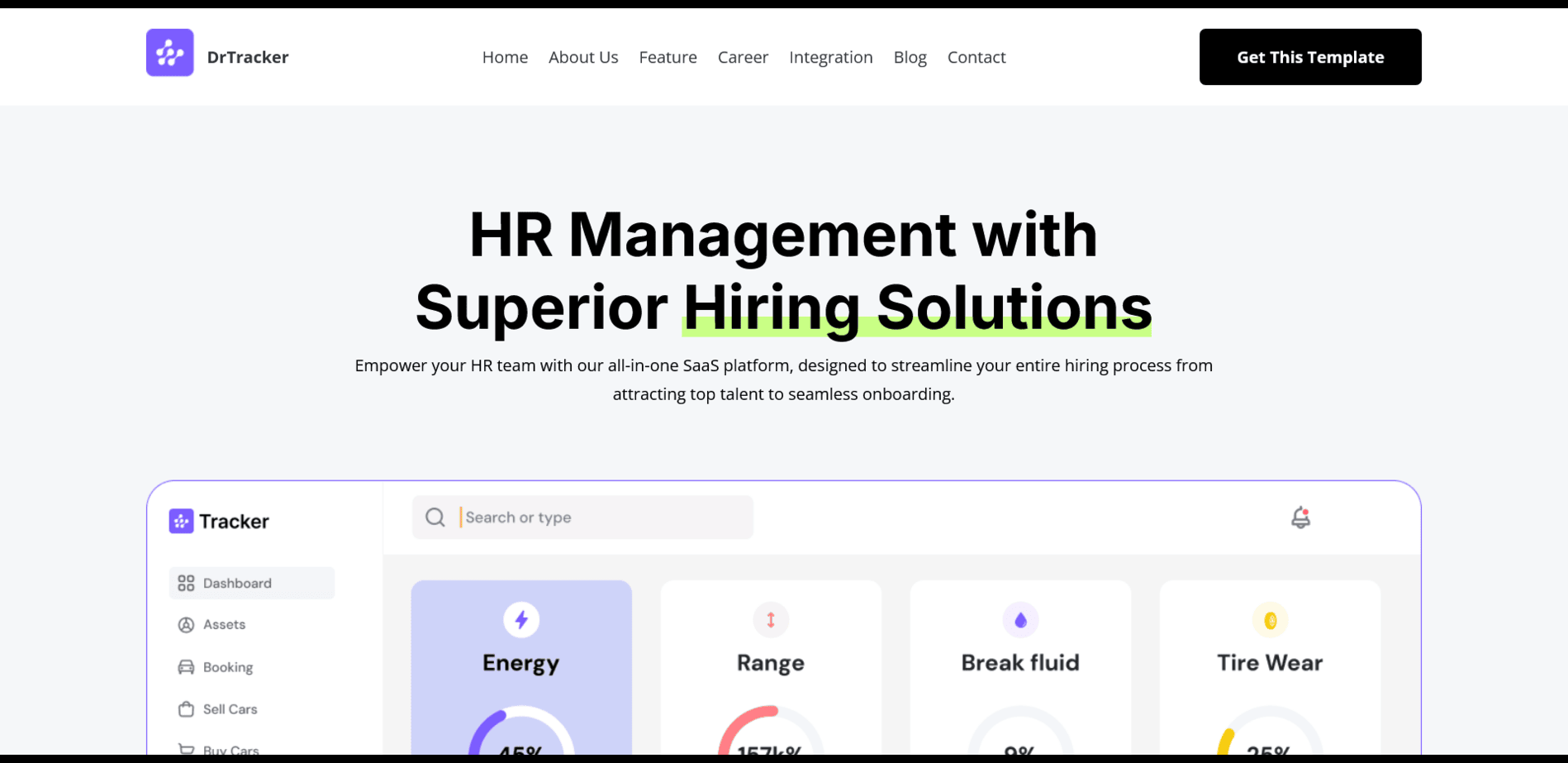Go to the Home nav link
Screen dimensions: 1568x763
(505, 57)
